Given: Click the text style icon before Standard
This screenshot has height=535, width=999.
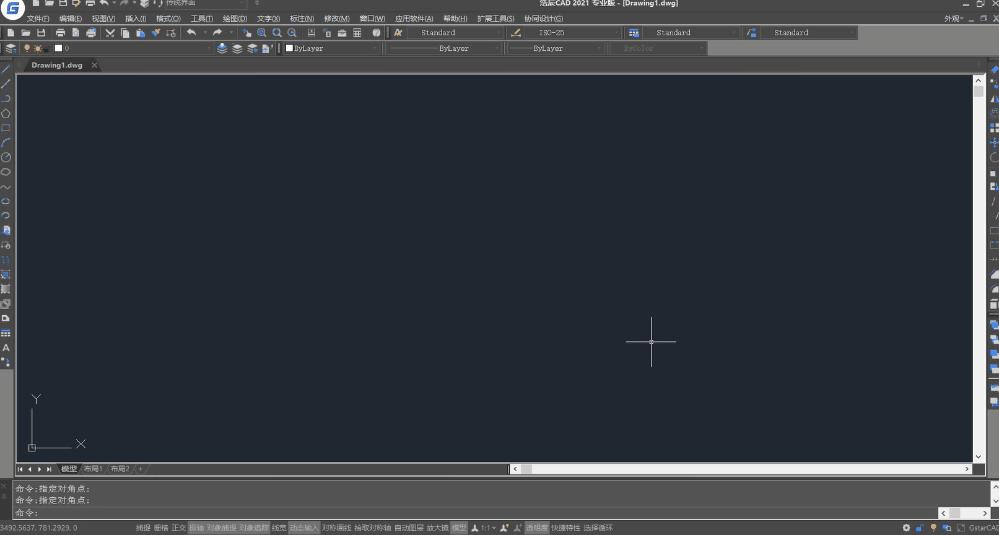Looking at the screenshot, I should coord(398,32).
